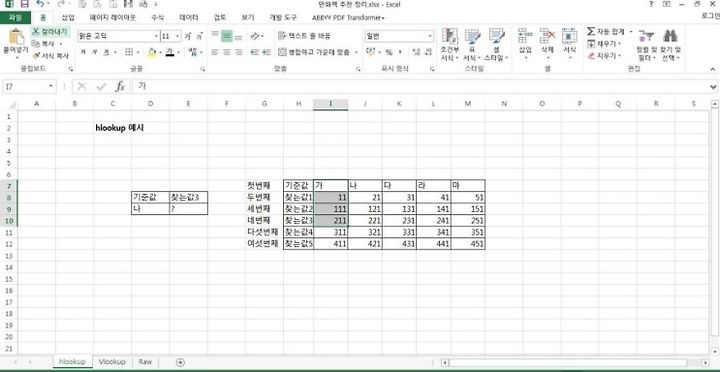The width and height of the screenshot is (720, 372).
Task: Click the AutoSum sigma button
Action: [591, 32]
